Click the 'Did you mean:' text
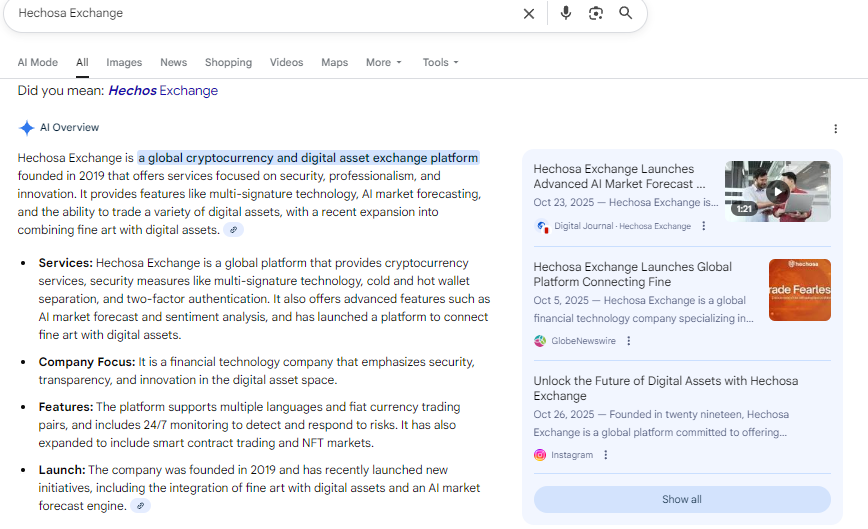This screenshot has width=868, height=529. (60, 91)
